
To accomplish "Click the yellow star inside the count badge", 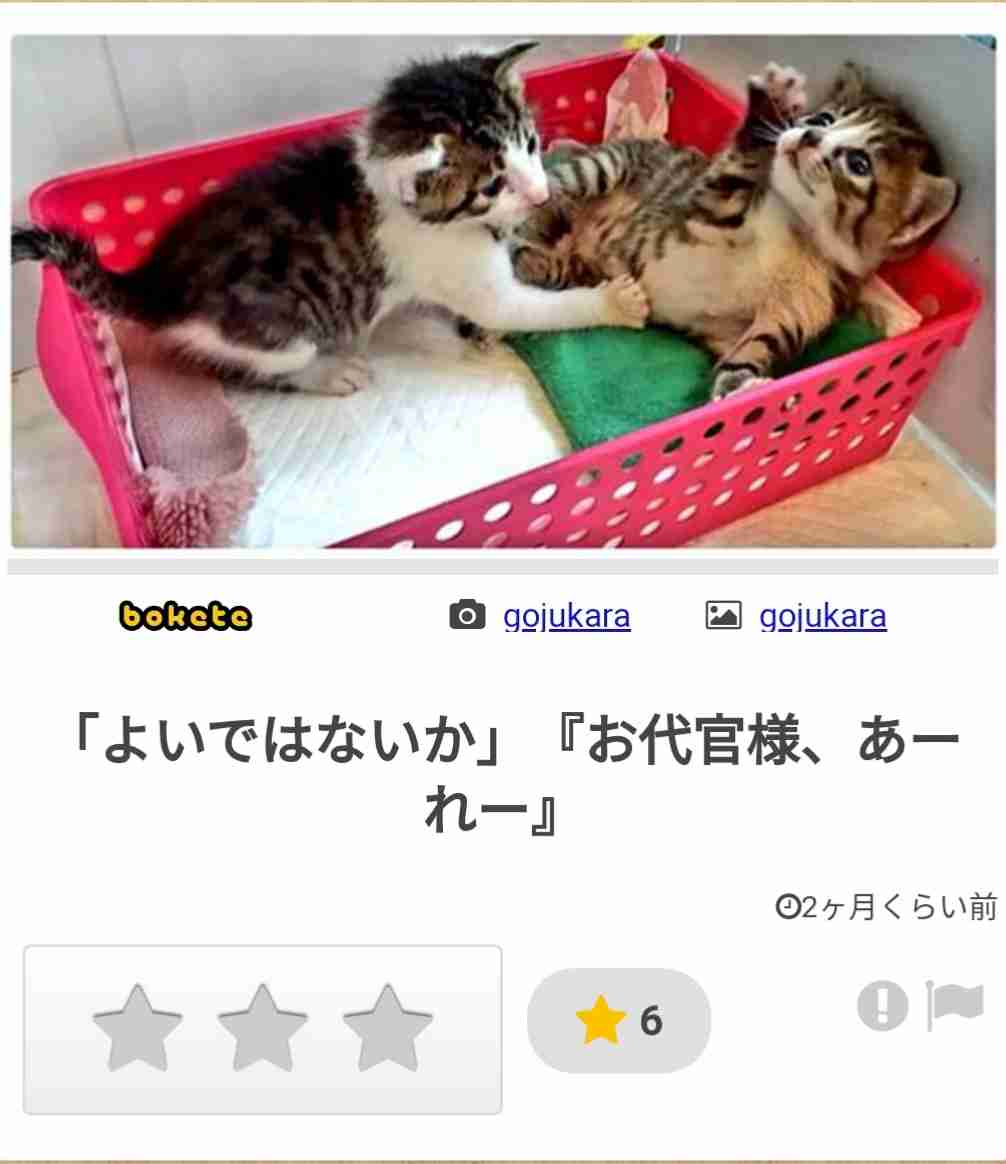I will click(601, 1020).
